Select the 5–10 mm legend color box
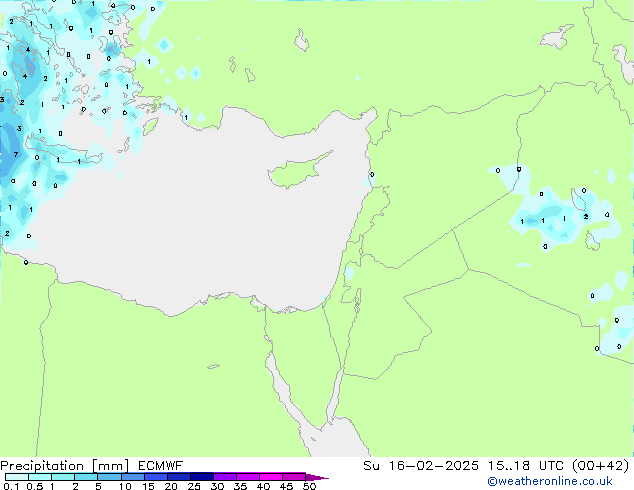Viewport: 634px width, 490px height. coord(109,477)
